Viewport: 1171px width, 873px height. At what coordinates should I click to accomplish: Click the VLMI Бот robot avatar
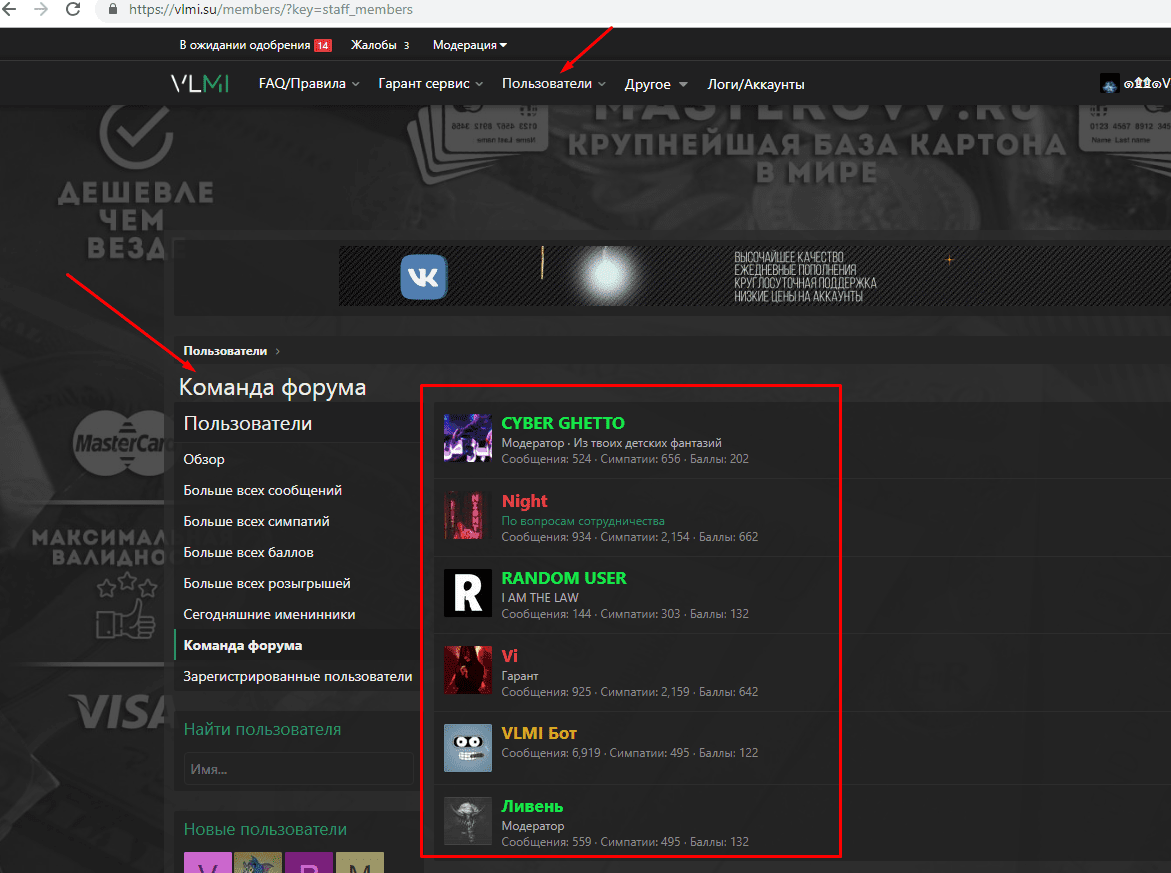click(x=467, y=748)
